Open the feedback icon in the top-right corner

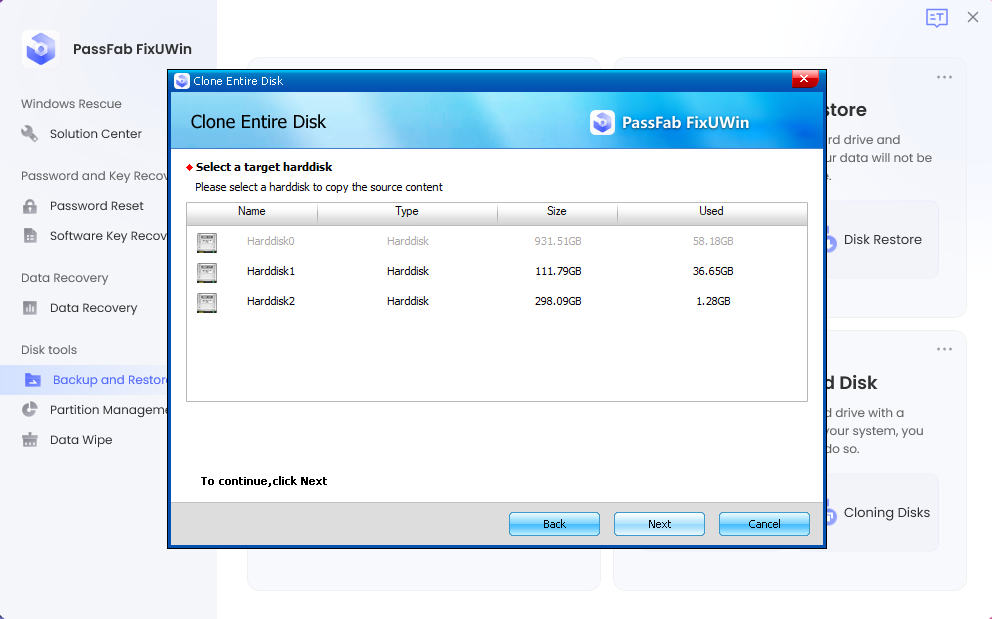[x=937, y=17]
